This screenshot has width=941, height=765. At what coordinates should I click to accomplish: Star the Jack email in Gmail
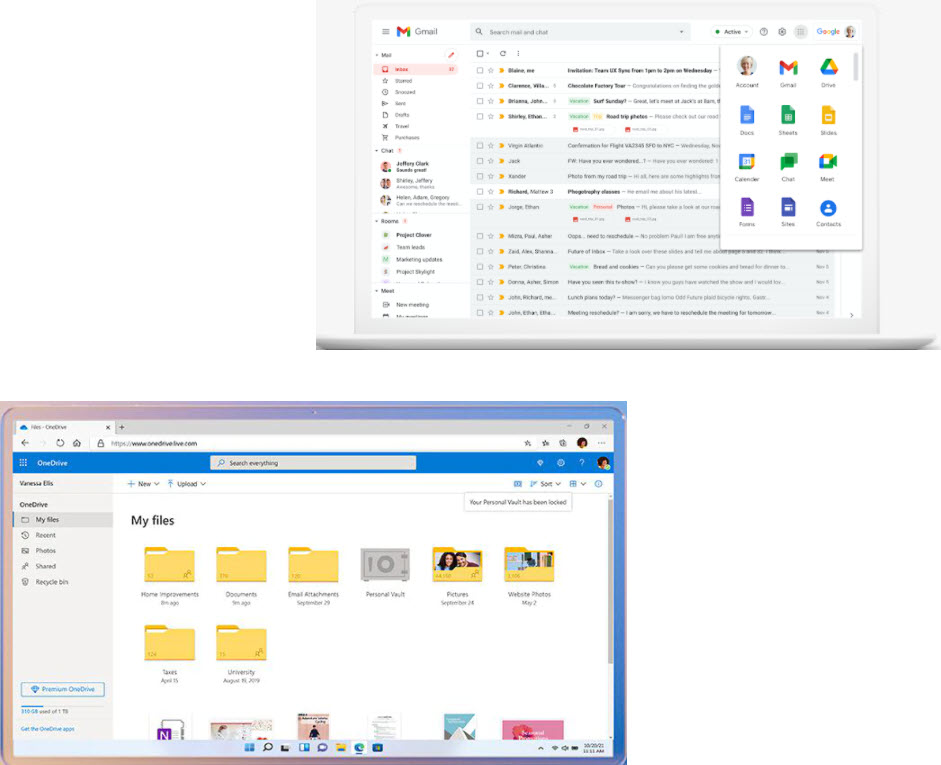pos(491,161)
